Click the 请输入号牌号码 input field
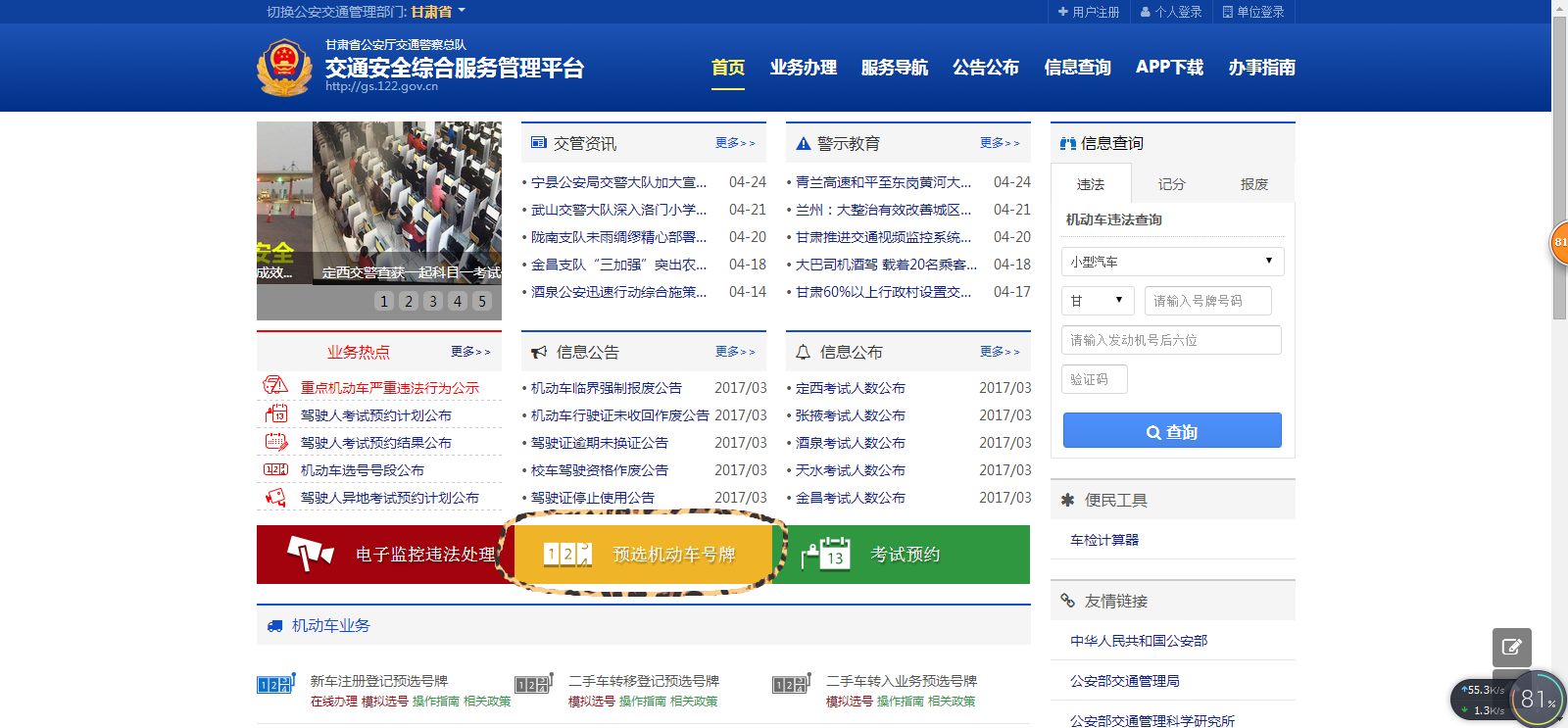This screenshot has height=728, width=1568. pyautogui.click(x=1208, y=301)
